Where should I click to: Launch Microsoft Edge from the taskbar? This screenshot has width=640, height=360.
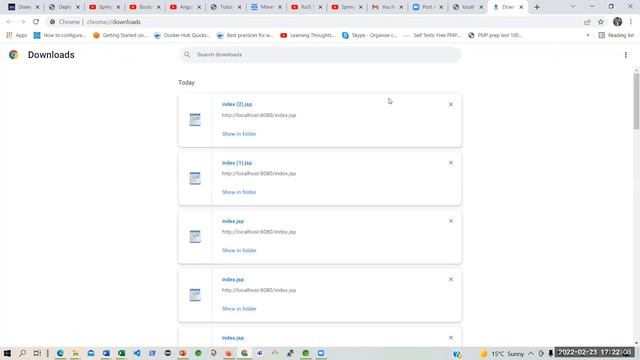tap(60, 353)
